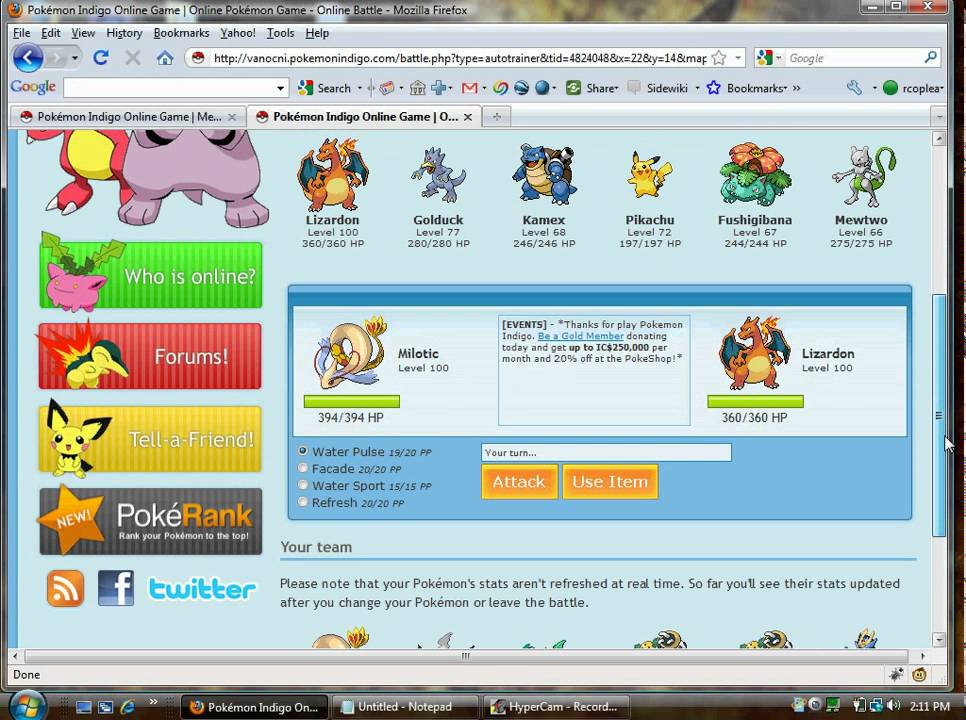Click the Windows Start orb

pyautogui.click(x=28, y=706)
